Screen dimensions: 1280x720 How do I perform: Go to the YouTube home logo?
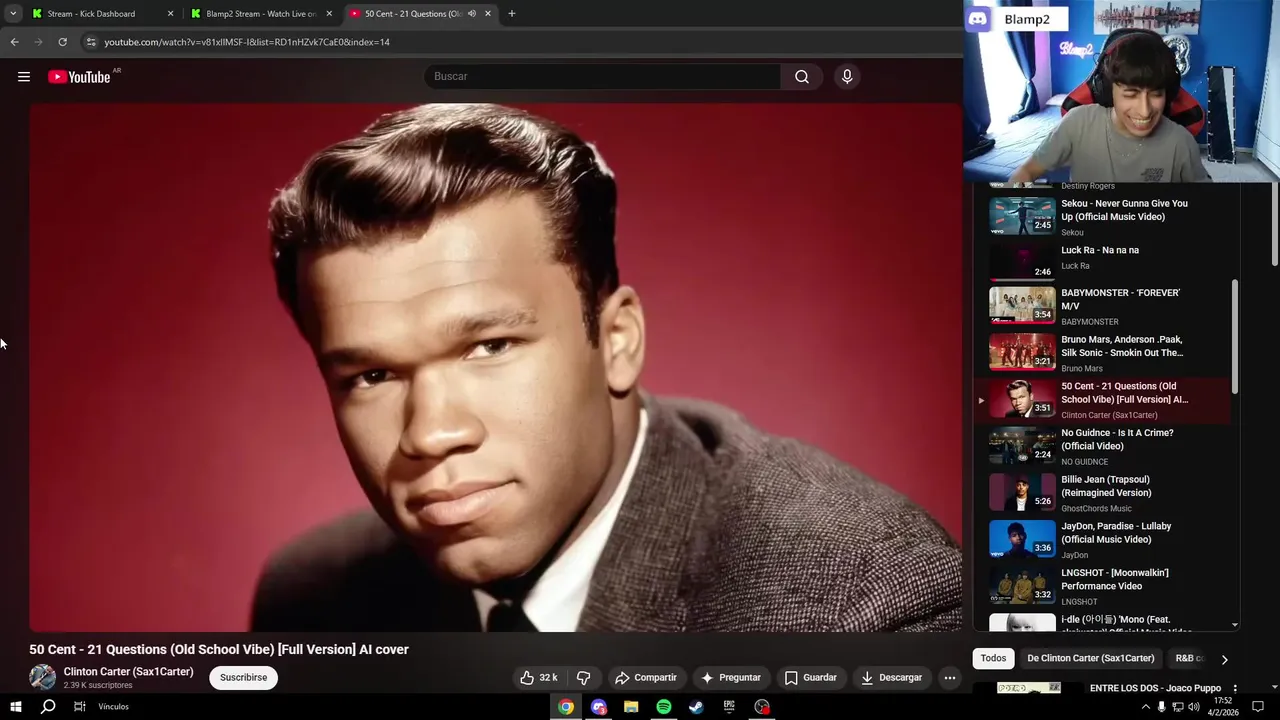tap(79, 77)
